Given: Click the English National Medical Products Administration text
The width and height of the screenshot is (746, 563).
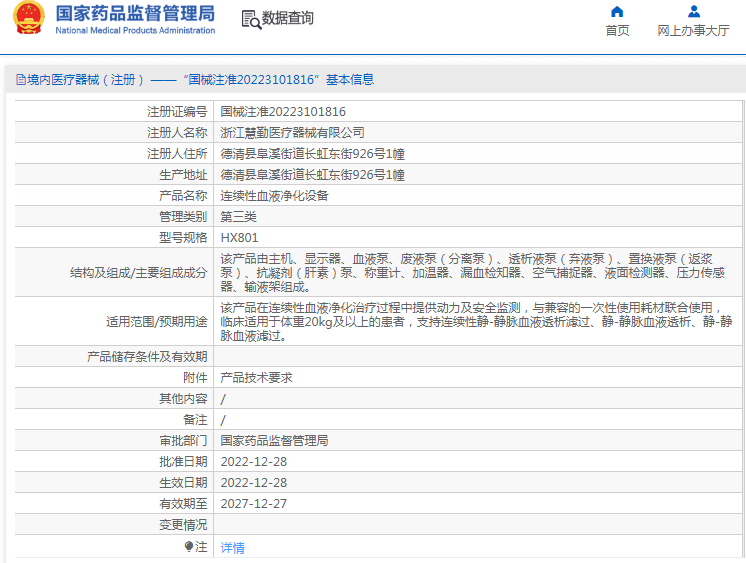Looking at the screenshot, I should (x=135, y=30).
